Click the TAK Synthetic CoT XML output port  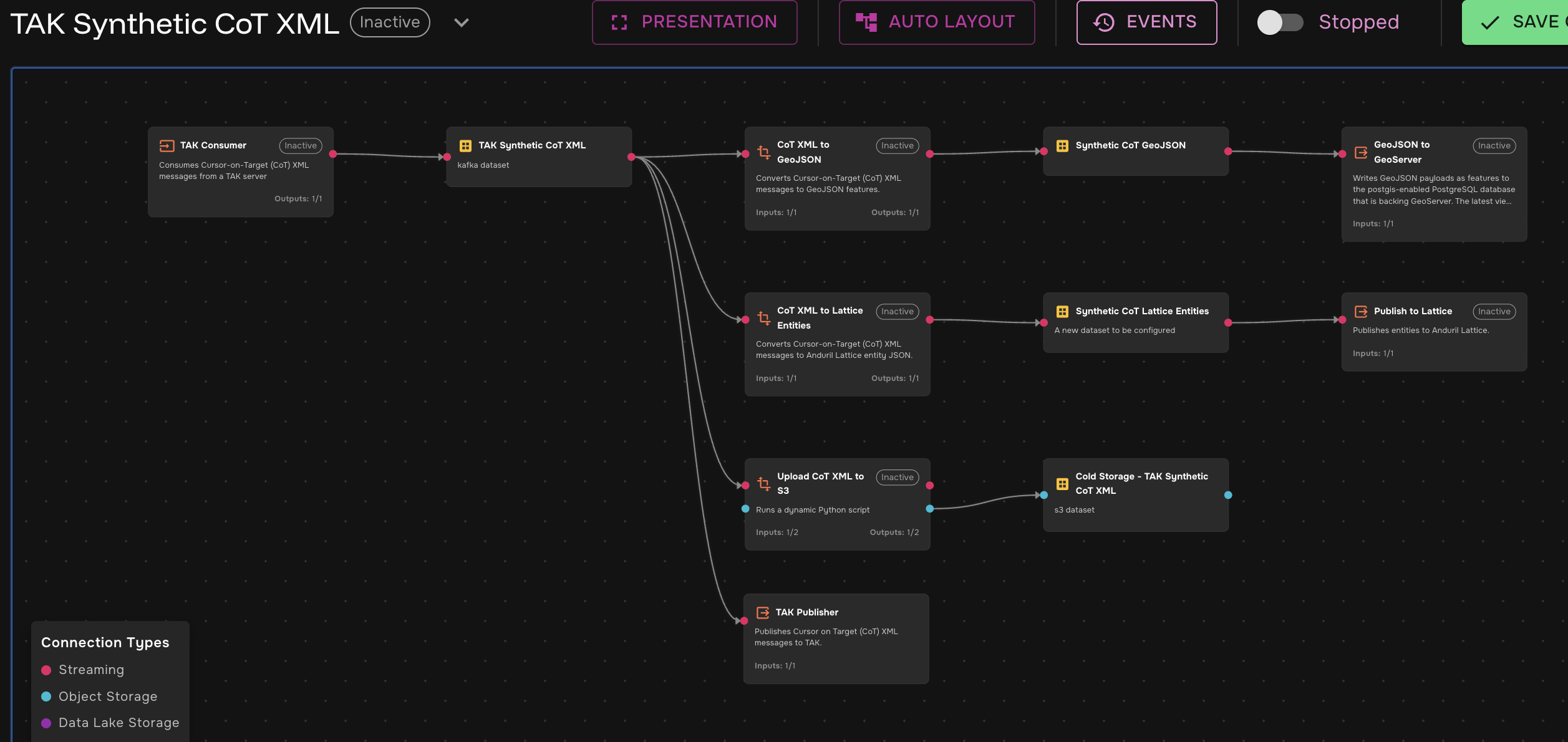click(631, 157)
